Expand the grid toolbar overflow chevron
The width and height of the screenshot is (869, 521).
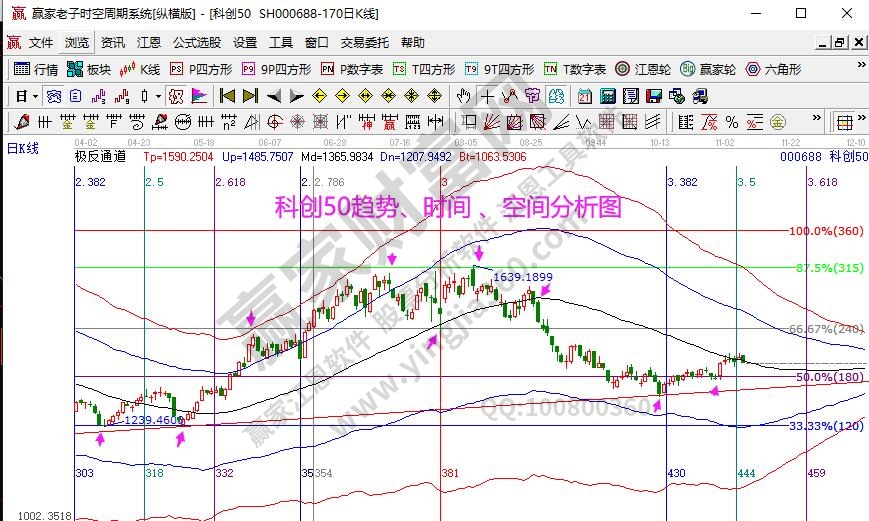click(861, 118)
